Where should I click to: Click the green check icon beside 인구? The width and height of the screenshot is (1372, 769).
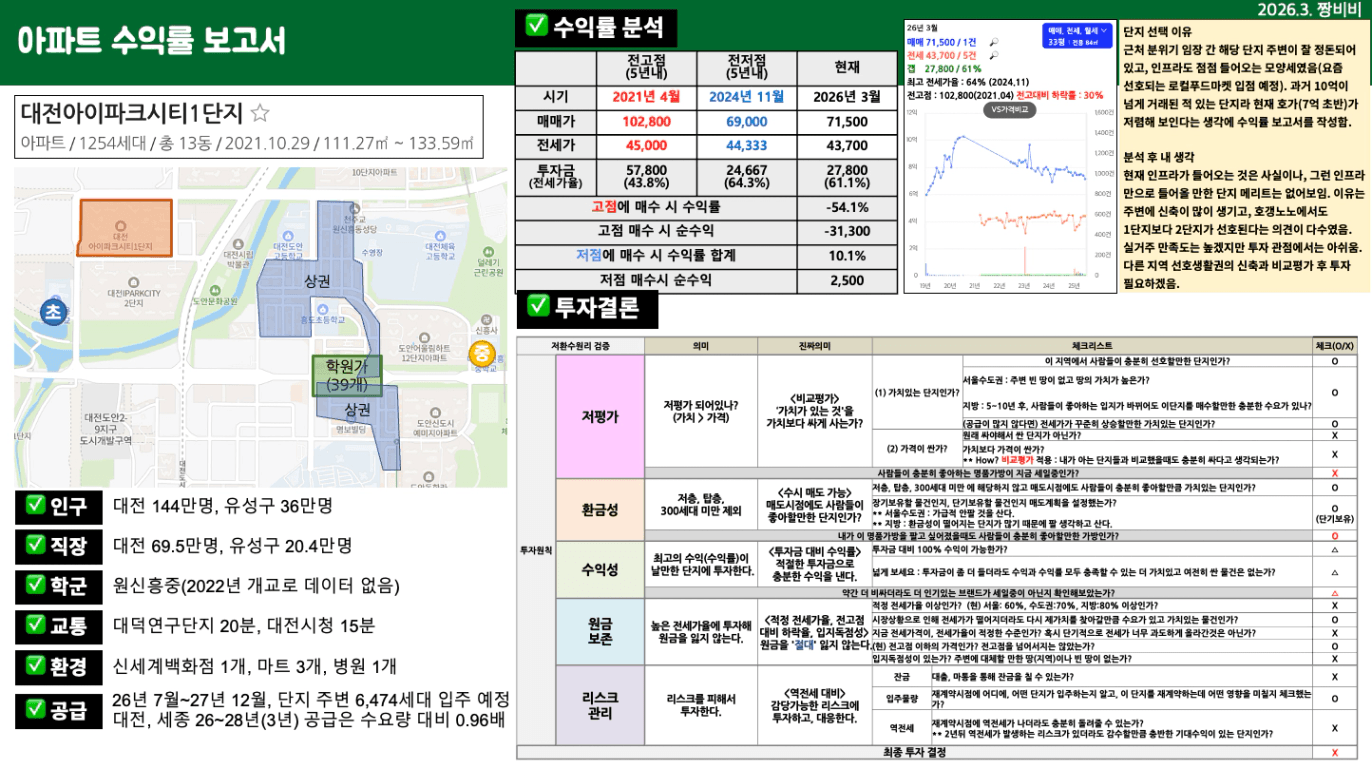[35, 507]
